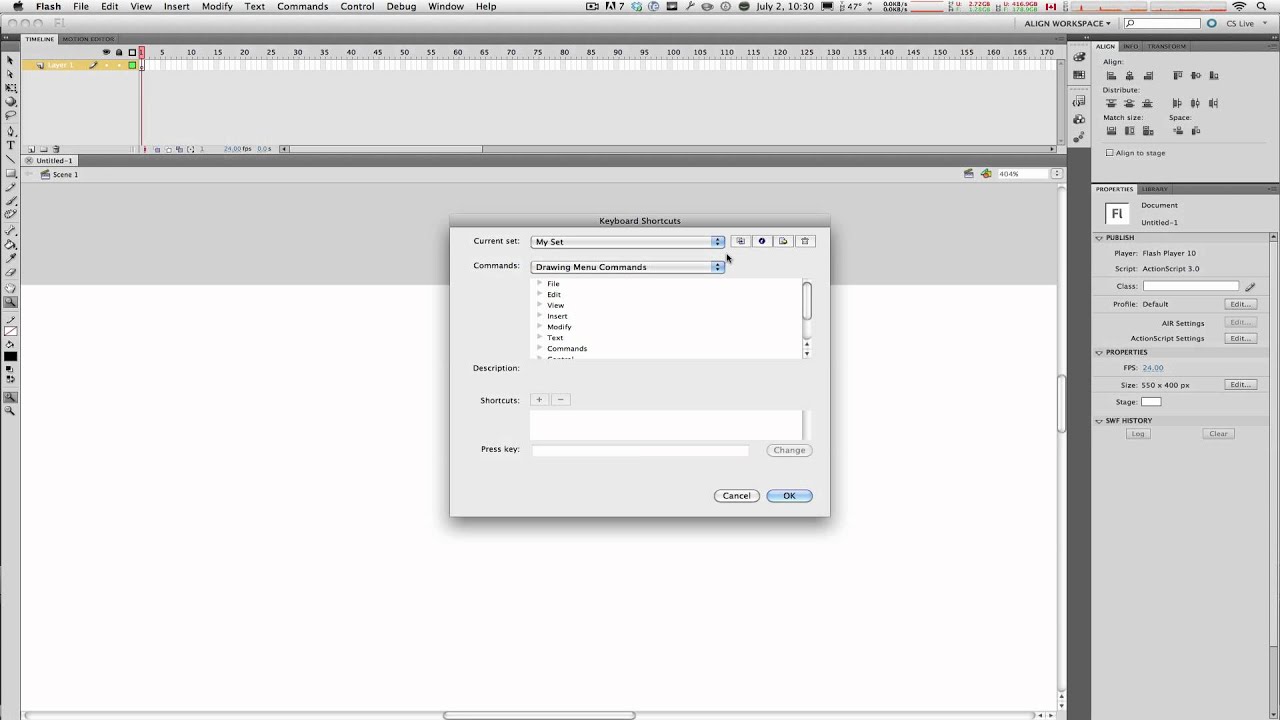Click Delete Set trash icon
1280x720 pixels.
coord(805,241)
